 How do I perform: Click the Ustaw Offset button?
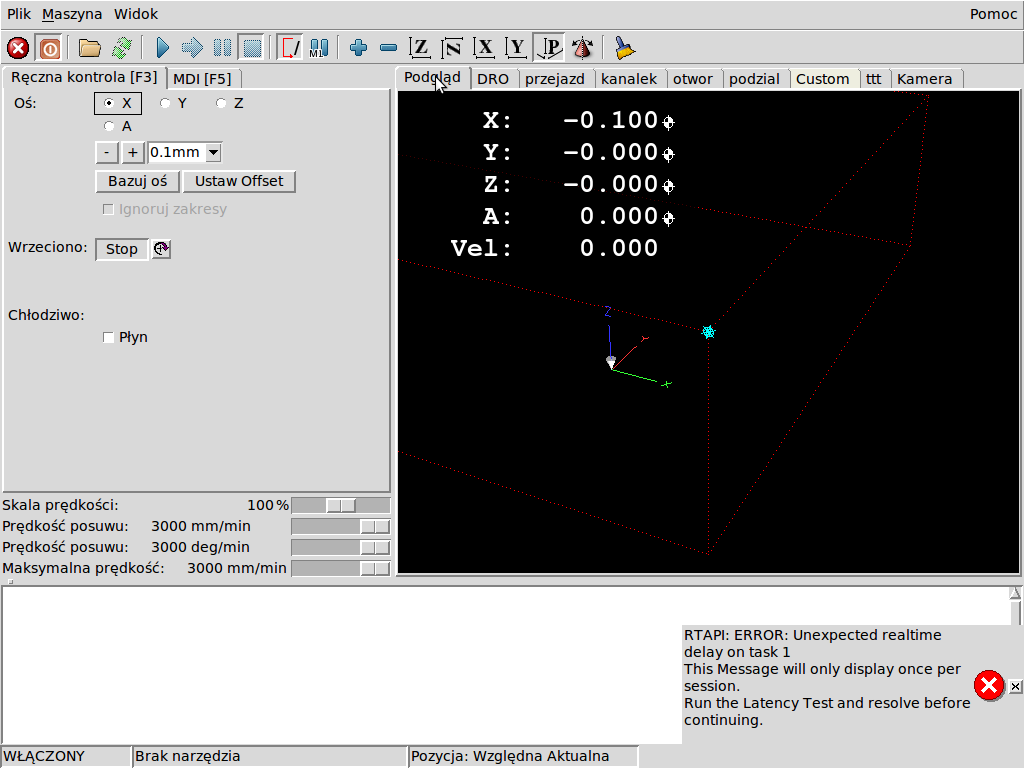click(239, 182)
